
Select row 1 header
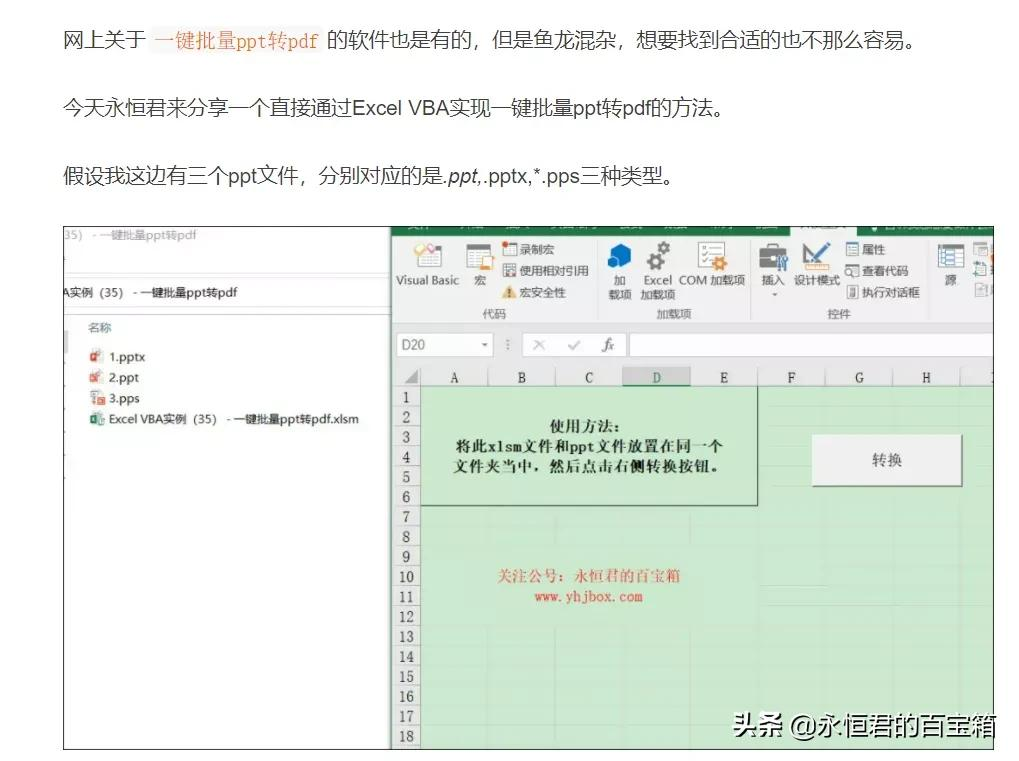(x=407, y=397)
